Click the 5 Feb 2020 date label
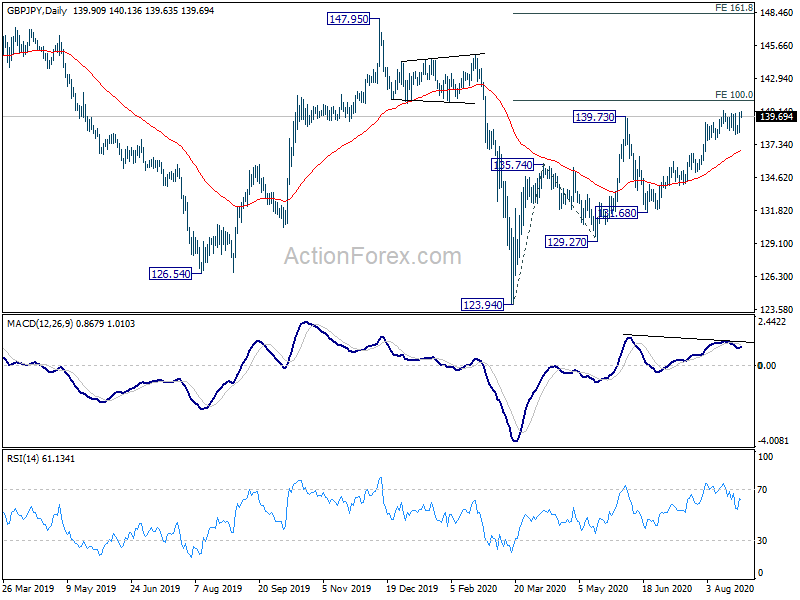 tap(474, 588)
